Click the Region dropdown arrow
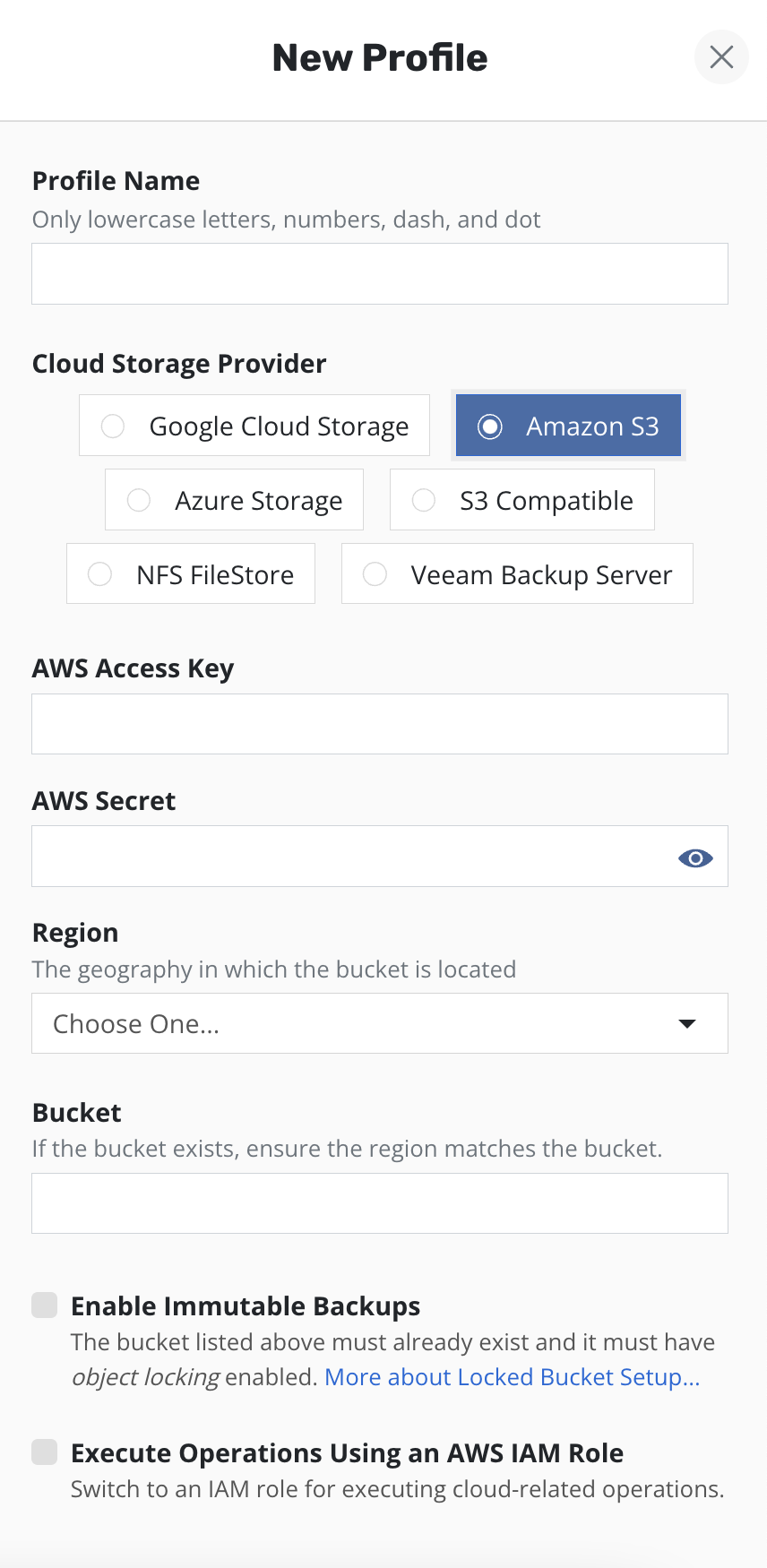This screenshot has height=1568, width=767. pyautogui.click(x=687, y=1023)
